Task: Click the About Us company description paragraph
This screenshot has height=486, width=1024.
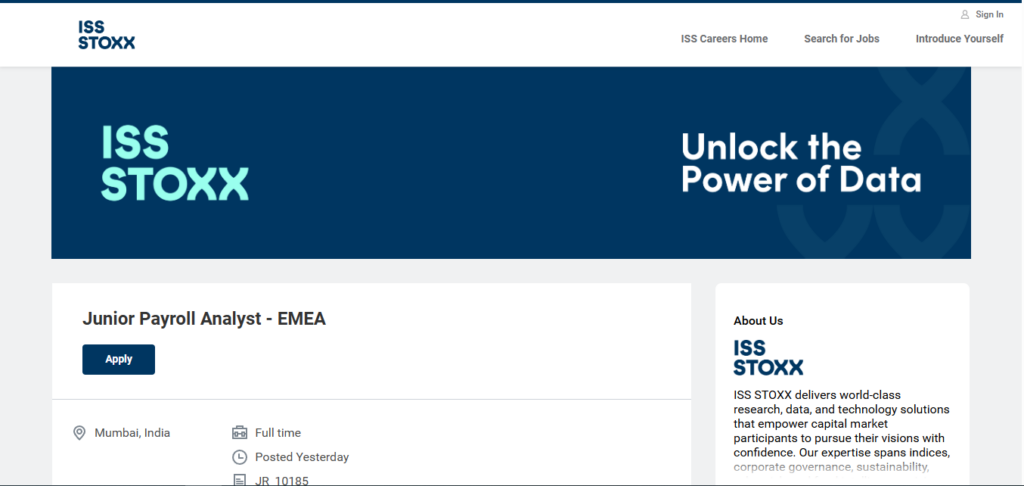Action: [x=841, y=434]
